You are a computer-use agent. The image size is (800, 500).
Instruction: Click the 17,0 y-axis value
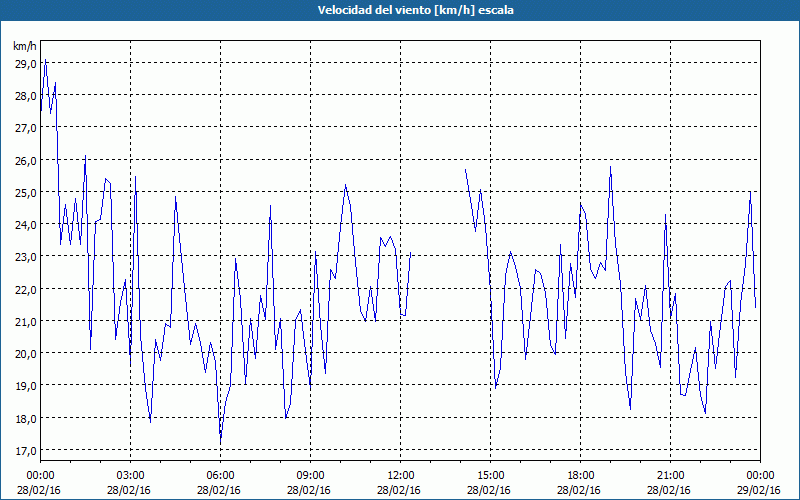[x=26, y=451]
